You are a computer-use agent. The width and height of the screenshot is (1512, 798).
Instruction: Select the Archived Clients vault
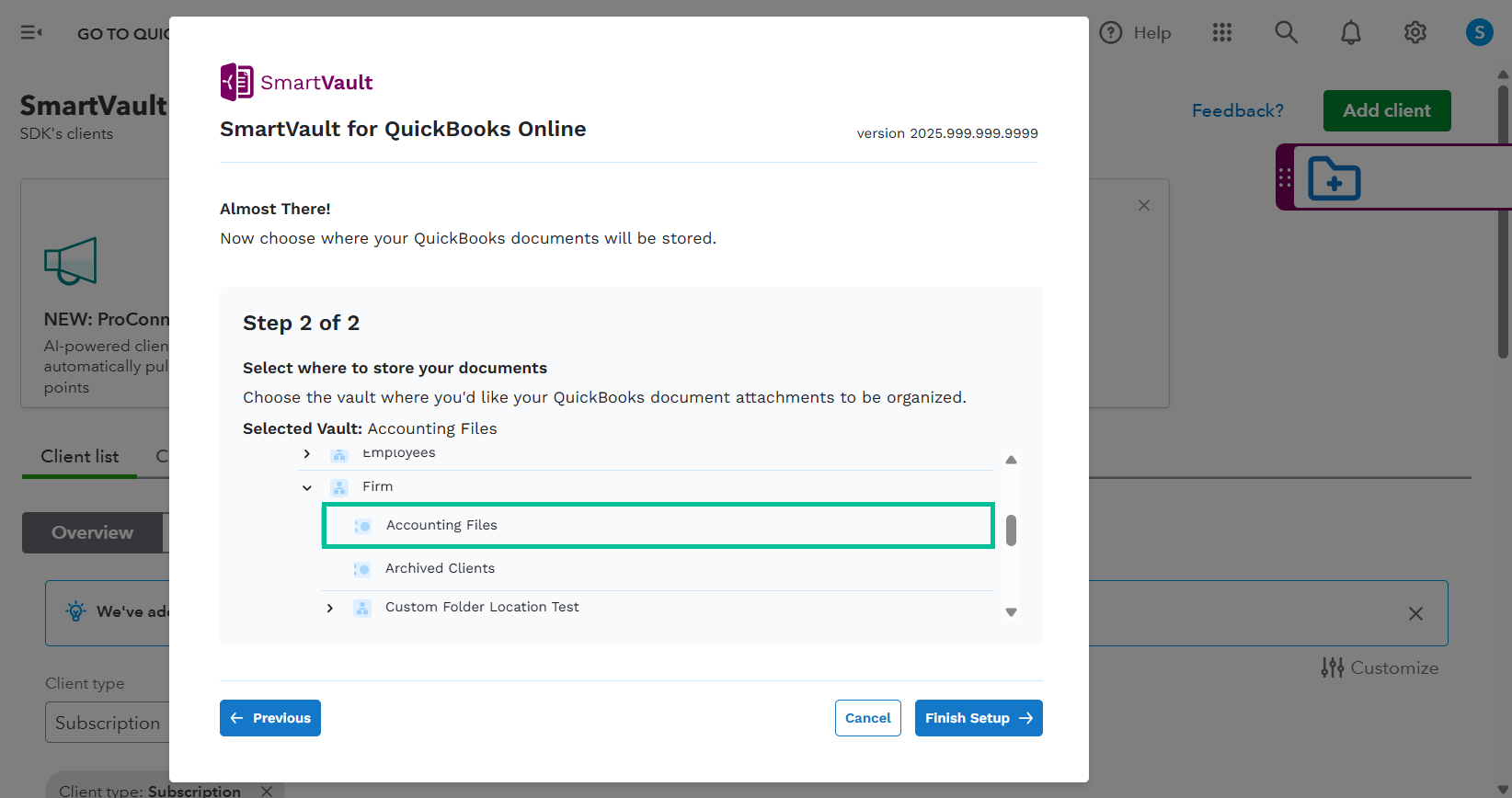pos(659,568)
